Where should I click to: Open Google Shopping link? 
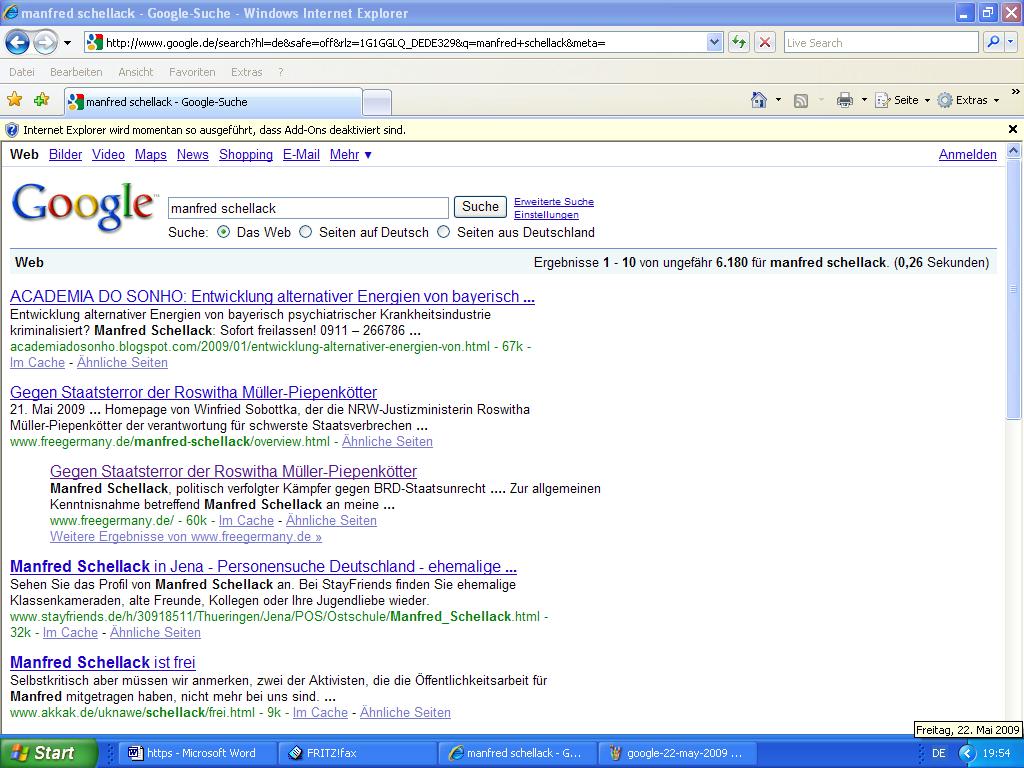pyautogui.click(x=246, y=155)
